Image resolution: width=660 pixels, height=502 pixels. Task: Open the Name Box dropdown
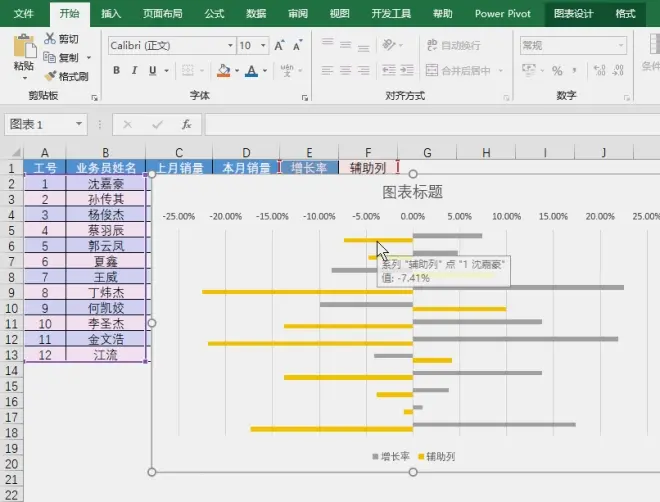click(79, 124)
